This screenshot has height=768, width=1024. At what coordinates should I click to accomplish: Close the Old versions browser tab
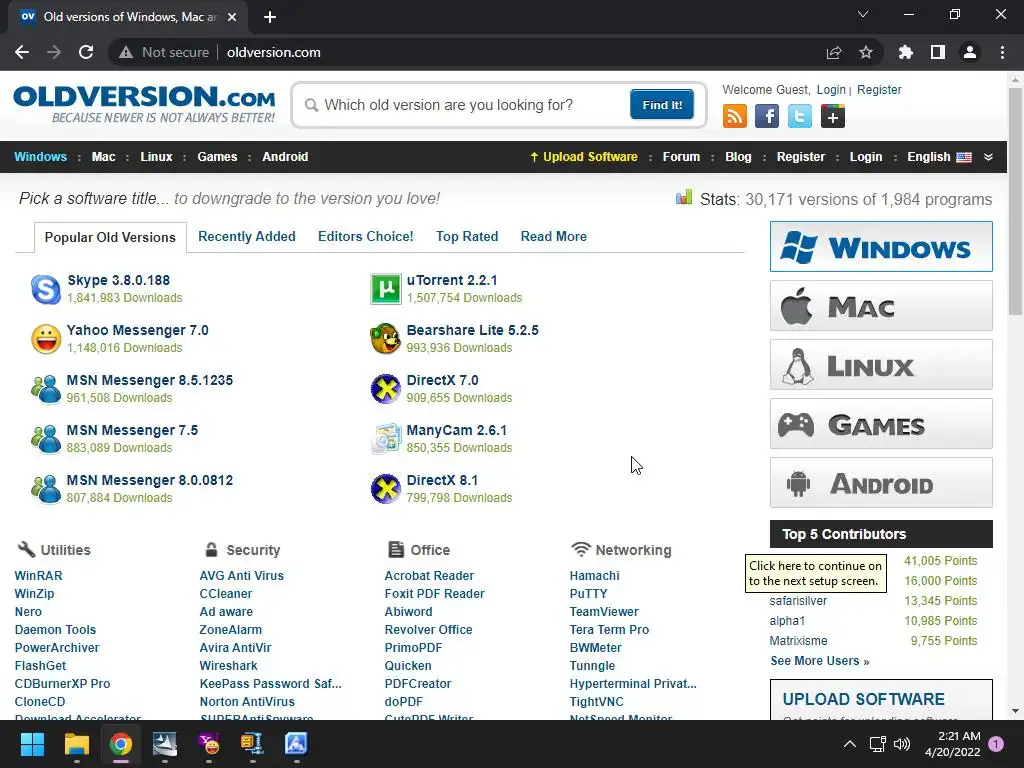pos(231,17)
